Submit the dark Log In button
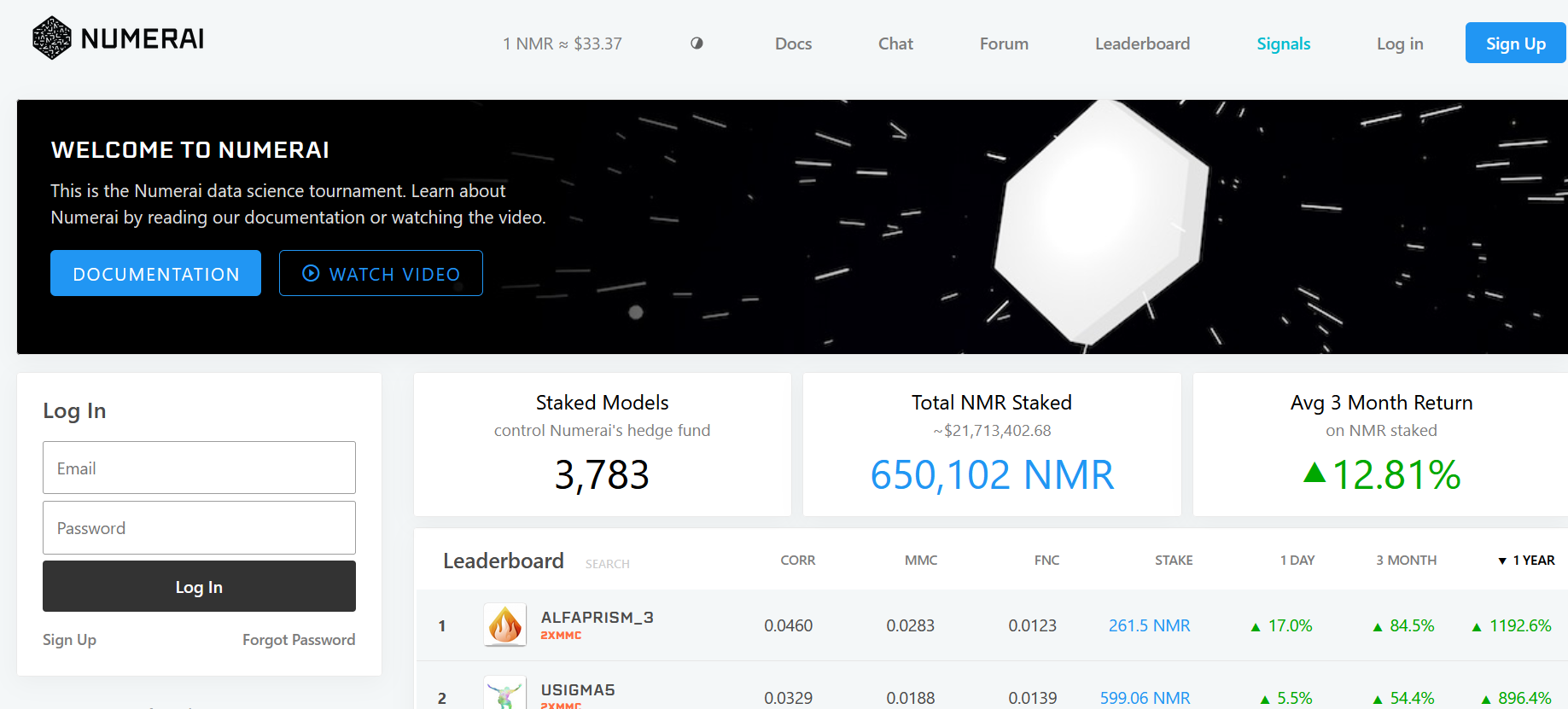This screenshot has width=1568, height=709. [199, 586]
